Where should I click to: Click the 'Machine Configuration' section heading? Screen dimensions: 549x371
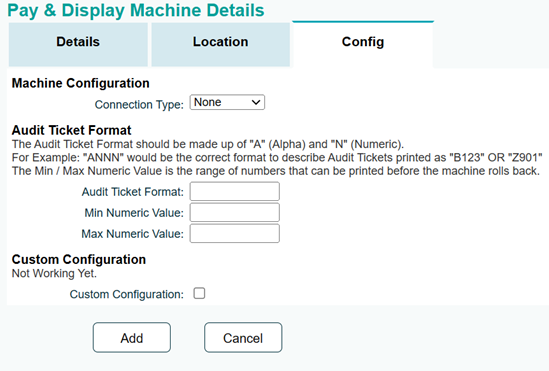81,83
